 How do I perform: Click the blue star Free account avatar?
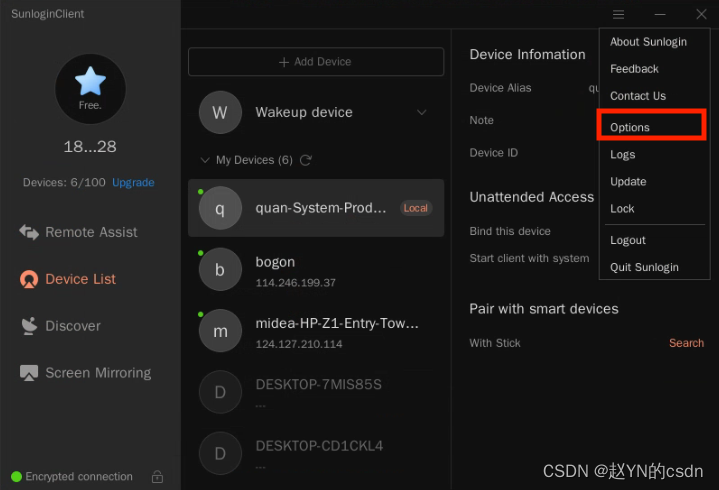tap(90, 88)
